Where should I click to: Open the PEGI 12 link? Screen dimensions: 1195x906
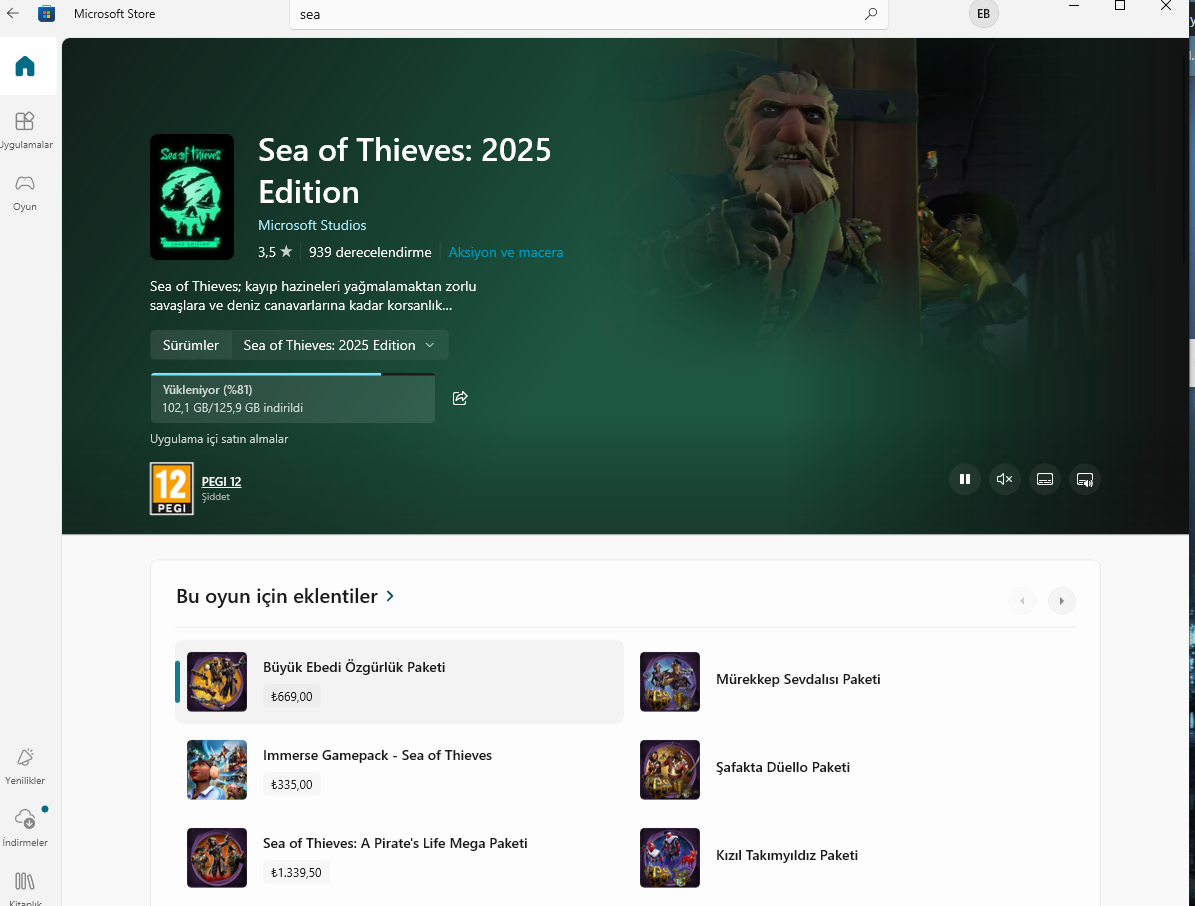tap(221, 482)
